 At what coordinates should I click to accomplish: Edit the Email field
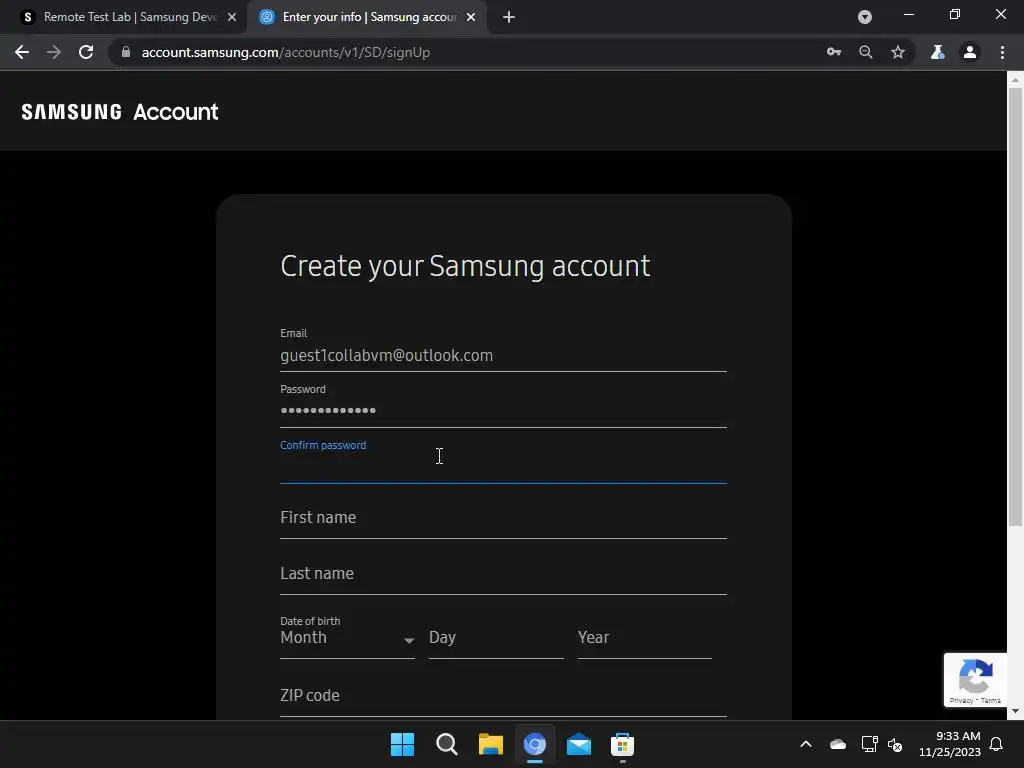tap(503, 355)
